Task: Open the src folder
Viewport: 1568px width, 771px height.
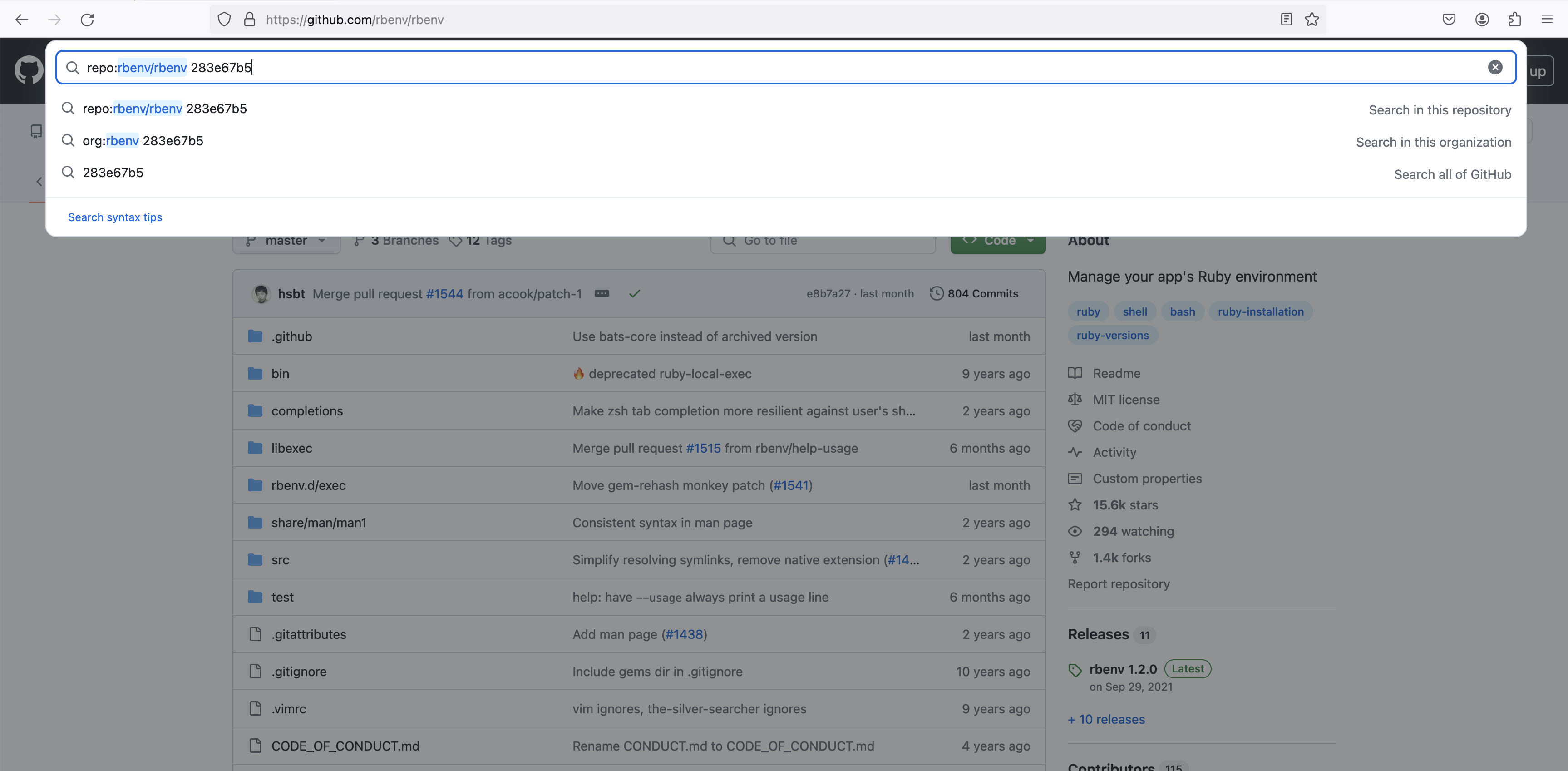Action: coord(280,560)
